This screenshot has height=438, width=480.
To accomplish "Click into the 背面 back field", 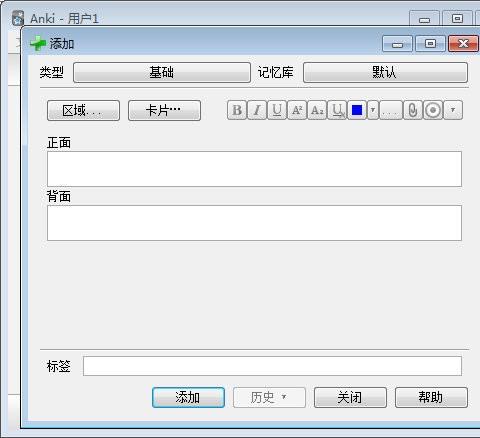I will coord(254,223).
